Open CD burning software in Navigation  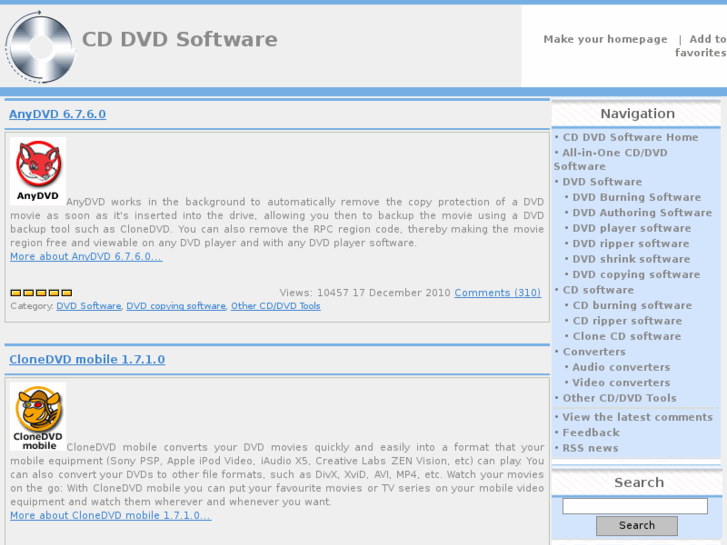click(632, 305)
